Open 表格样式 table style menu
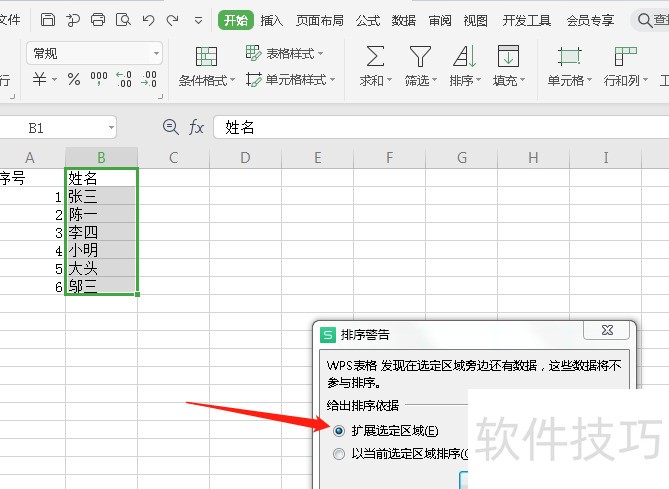Screen dimensions: 669x489 pos(284,53)
